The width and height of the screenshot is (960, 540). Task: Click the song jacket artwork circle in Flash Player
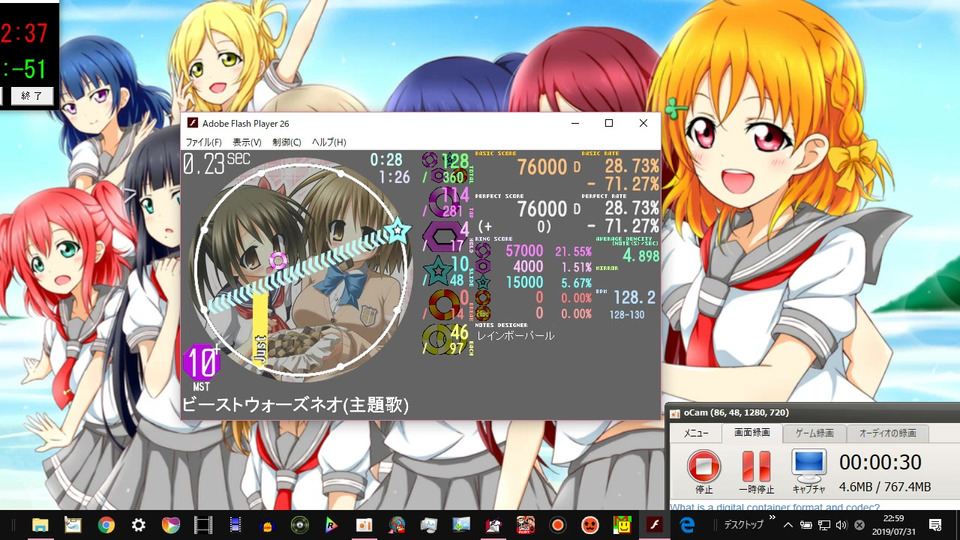coord(302,268)
